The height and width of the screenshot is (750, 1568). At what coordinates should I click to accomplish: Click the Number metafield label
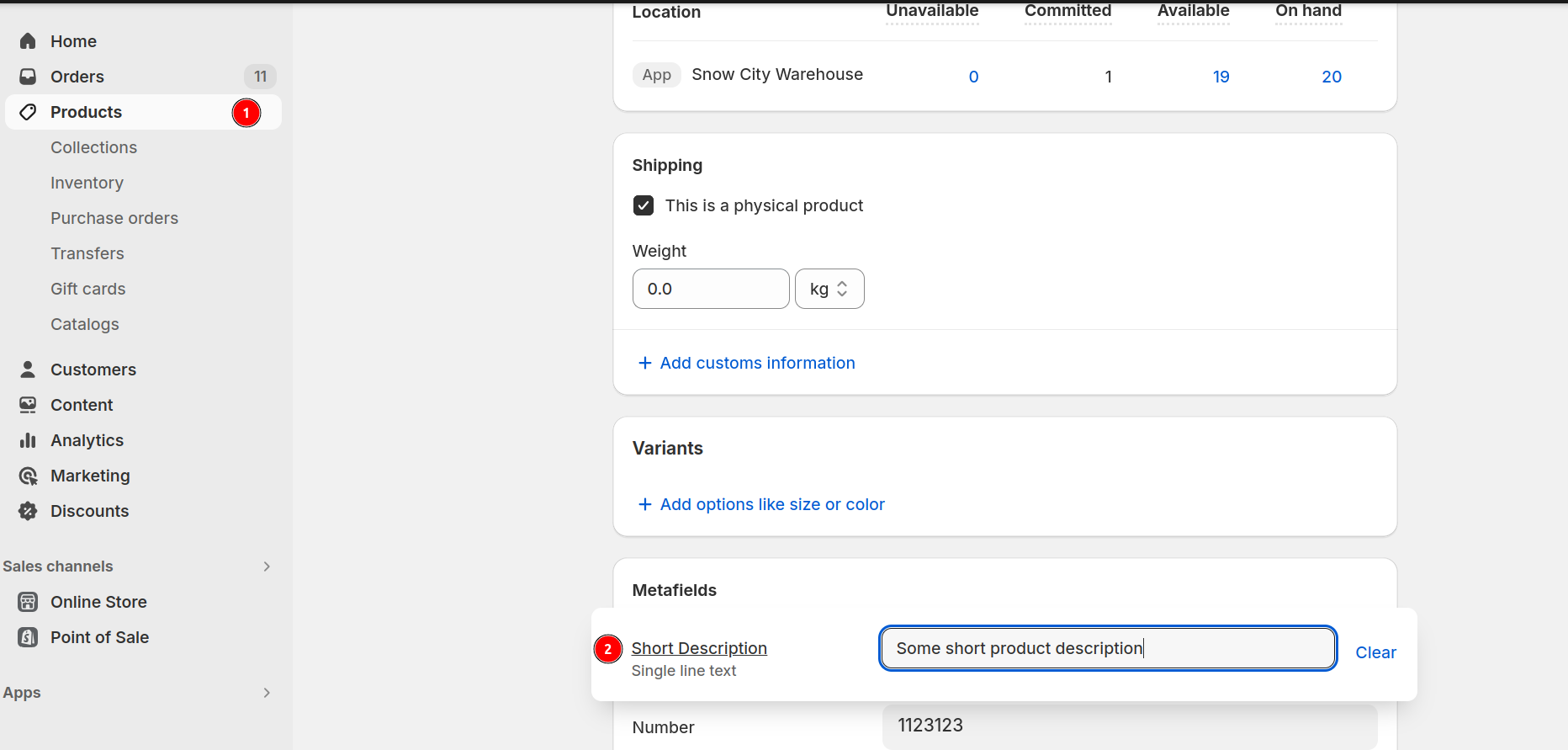point(663,727)
